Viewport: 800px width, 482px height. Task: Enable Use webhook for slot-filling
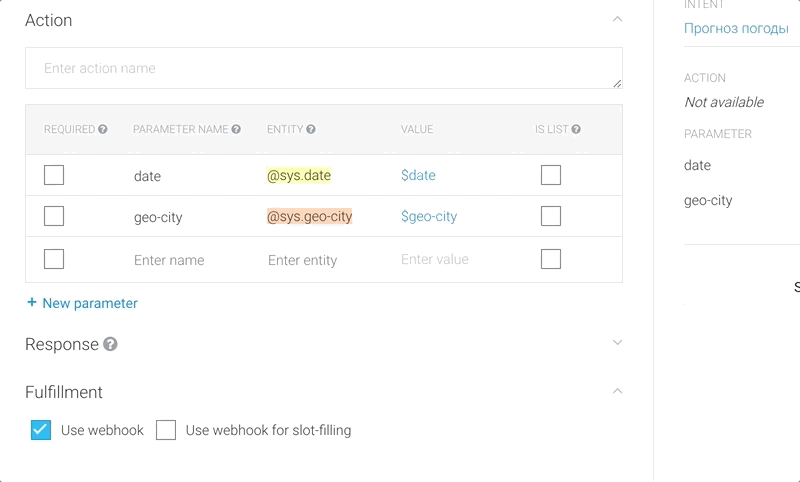pos(166,430)
